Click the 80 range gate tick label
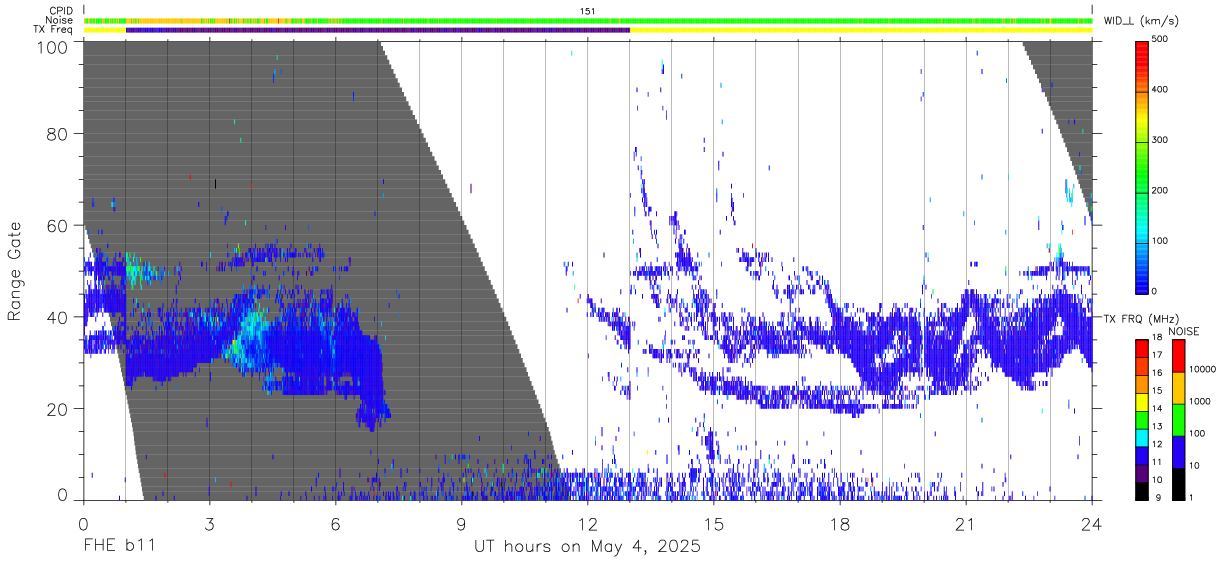 (x=58, y=135)
